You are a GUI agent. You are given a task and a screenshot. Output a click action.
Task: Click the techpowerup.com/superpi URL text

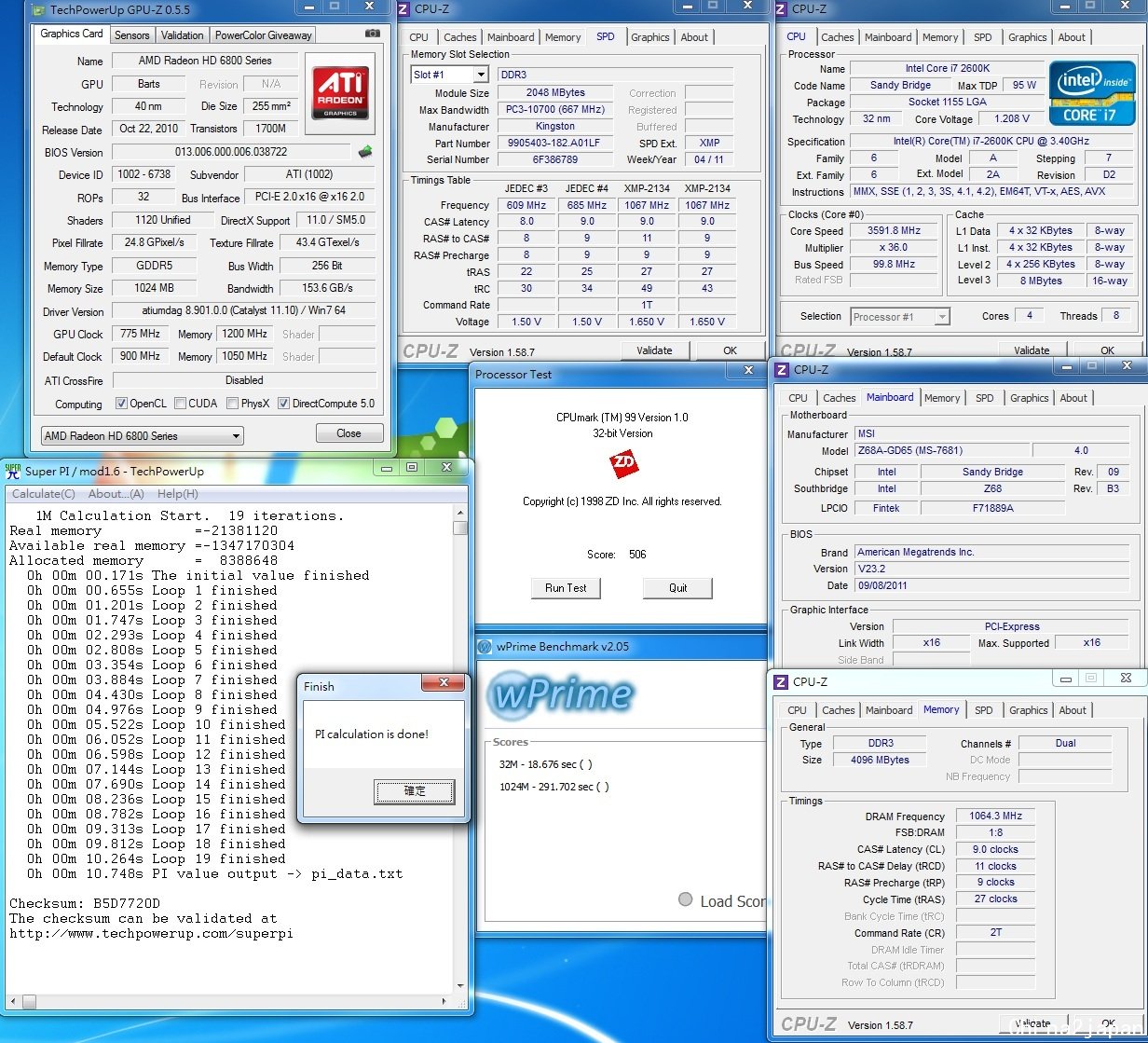151,933
